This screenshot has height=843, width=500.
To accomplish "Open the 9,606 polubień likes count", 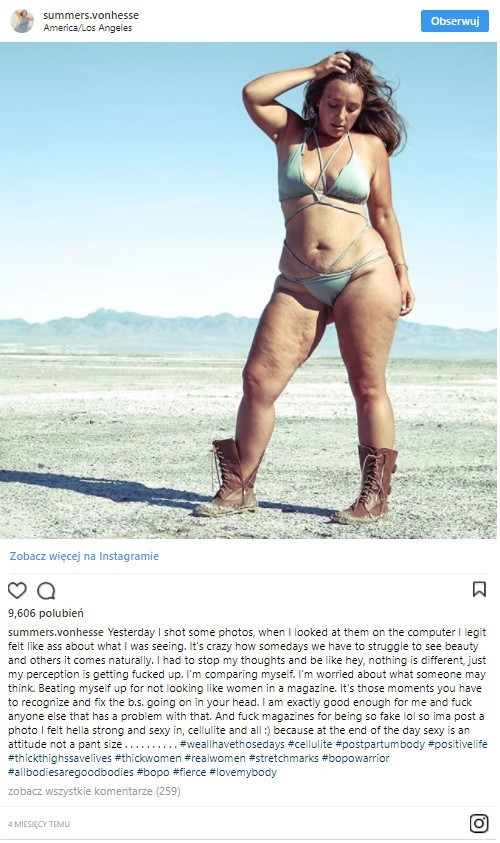I will click(46, 613).
